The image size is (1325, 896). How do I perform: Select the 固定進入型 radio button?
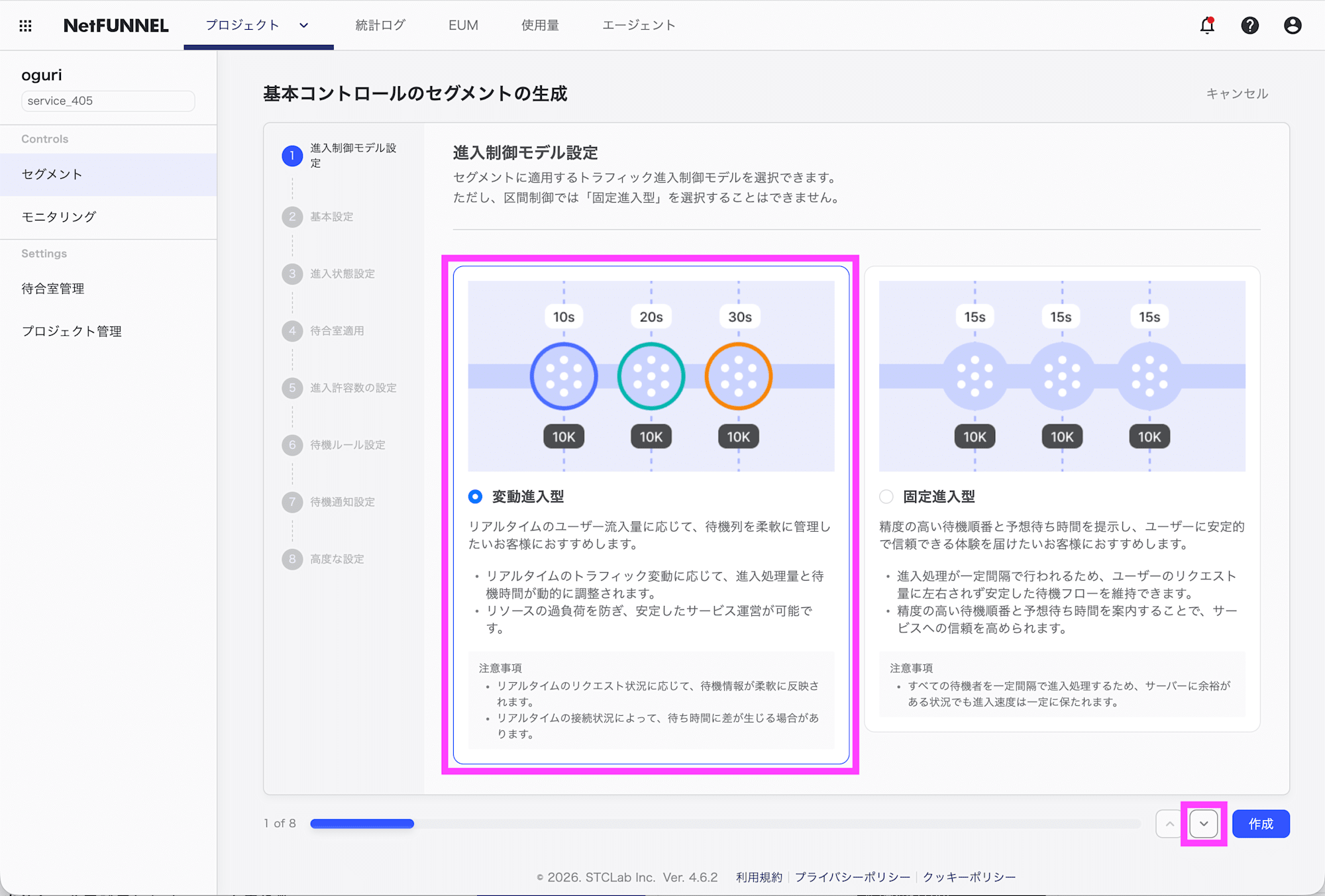coord(886,496)
